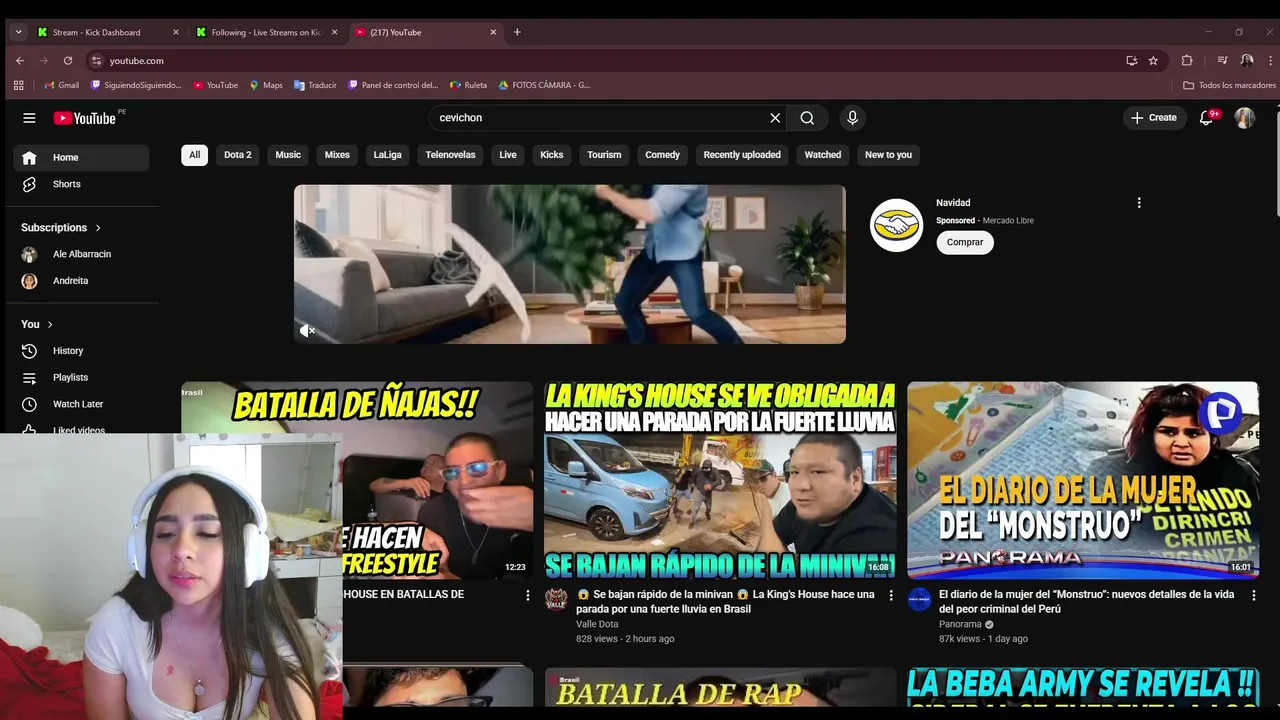Switch to the Following - Live Streams on Kick tab
Viewport: 1280px width, 720px height.
coord(266,32)
